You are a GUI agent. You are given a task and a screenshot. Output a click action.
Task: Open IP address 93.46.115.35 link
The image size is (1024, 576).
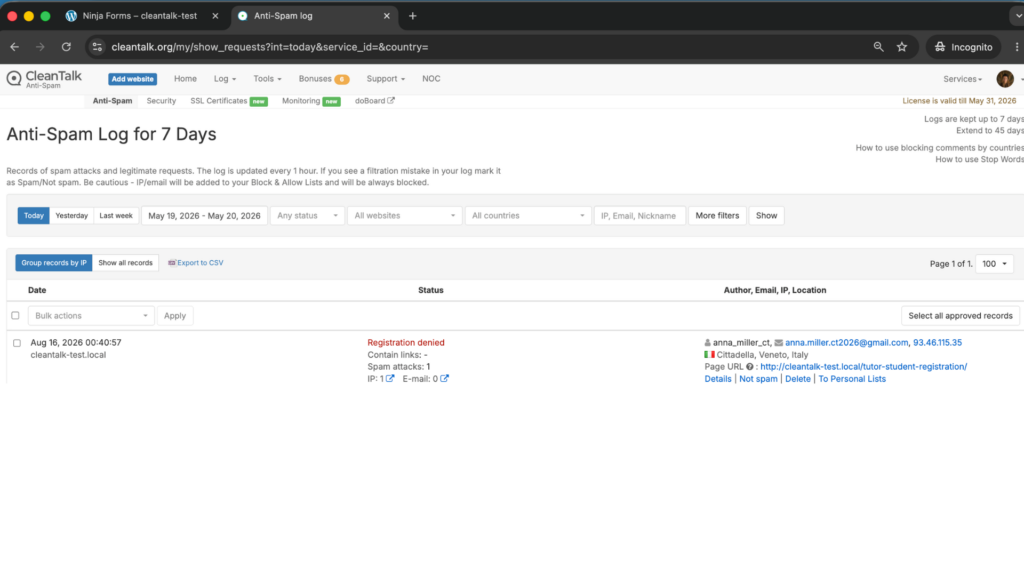[x=937, y=342]
